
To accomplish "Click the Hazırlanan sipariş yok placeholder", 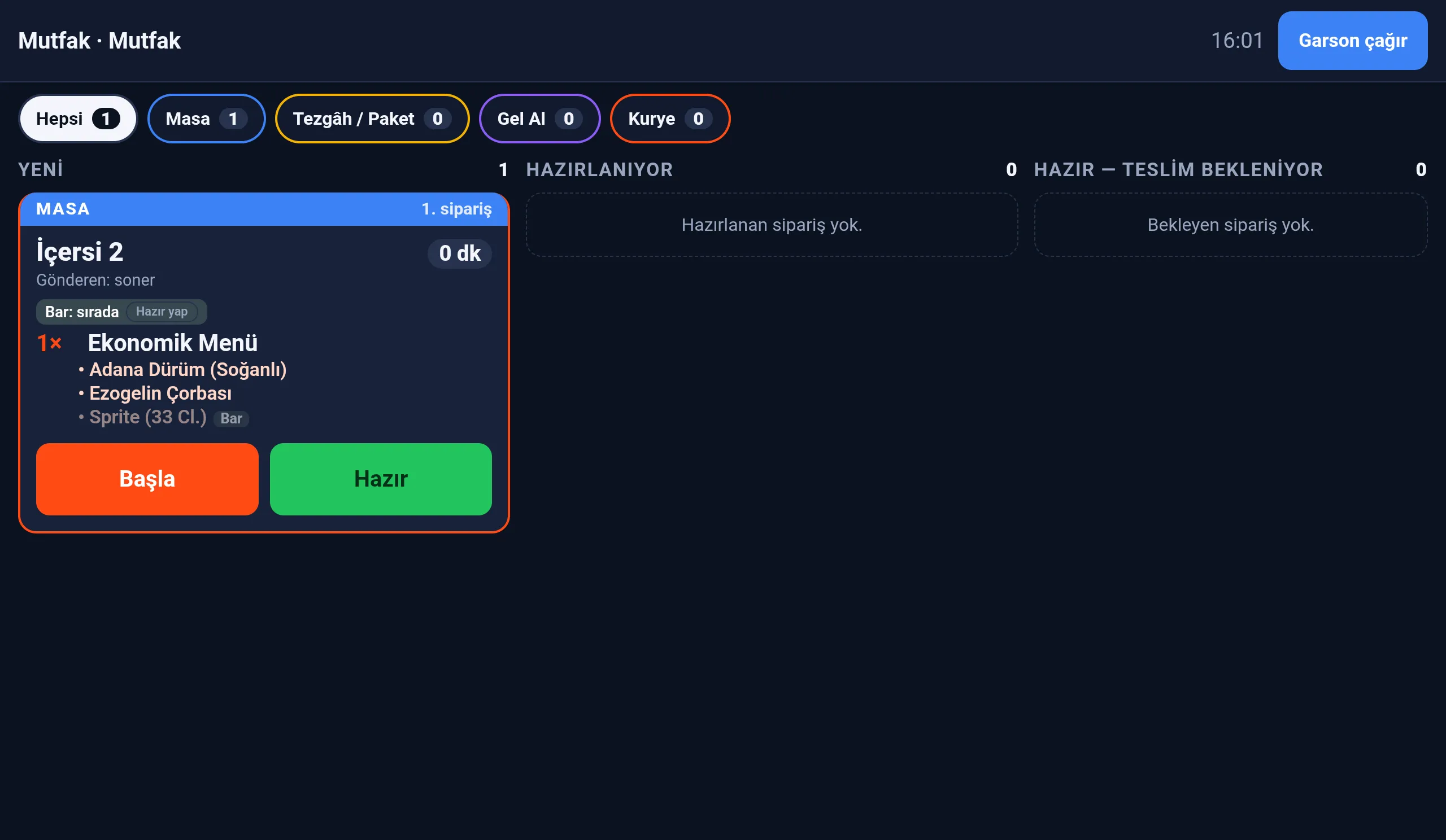I will point(772,225).
